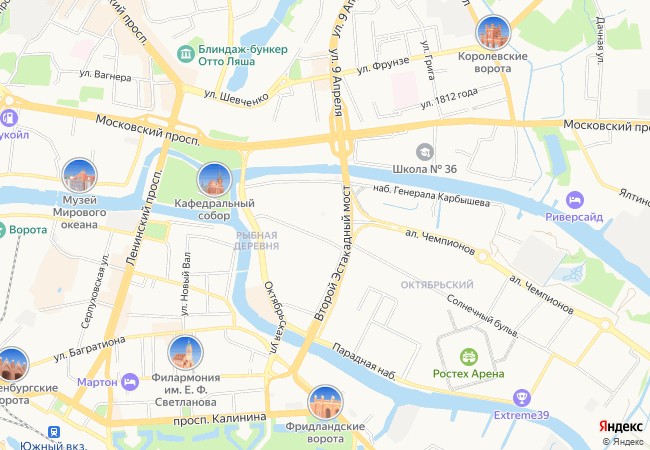Click the Филармония им. Светланова landmark icon

point(185,353)
